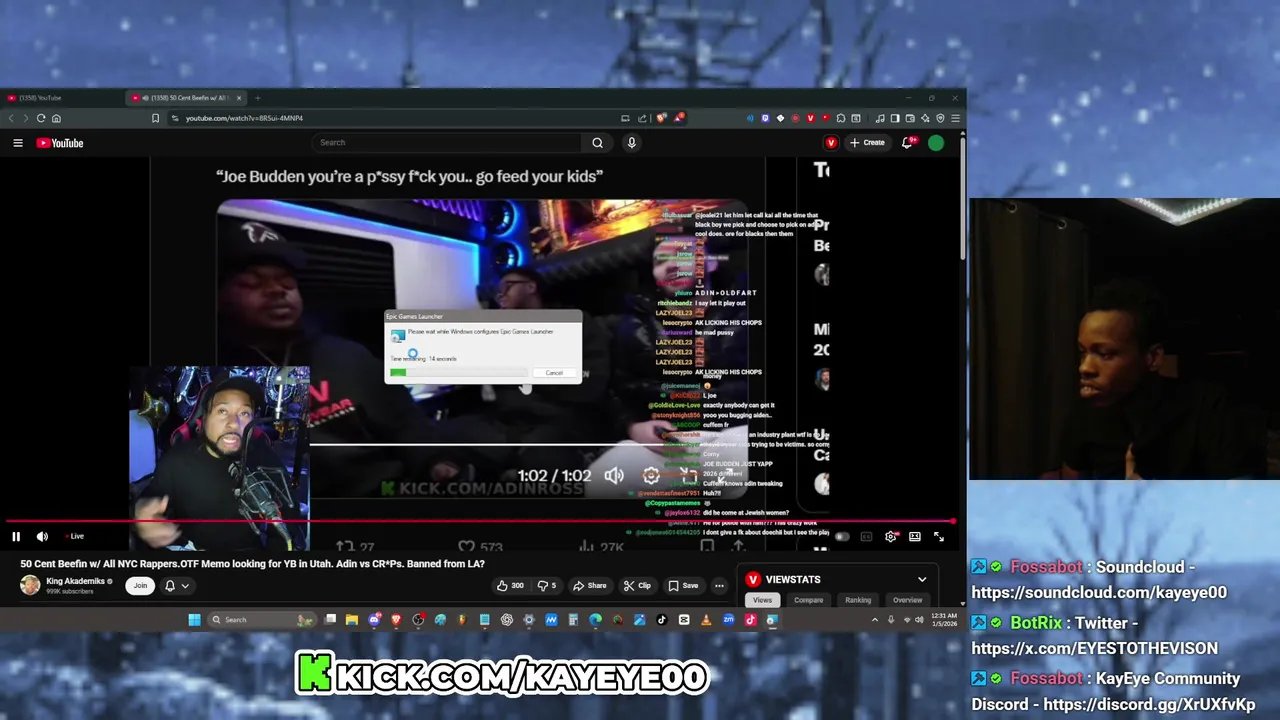Collapse the VIEWSTATS panel chevron
The width and height of the screenshot is (1280, 720).
click(x=922, y=580)
